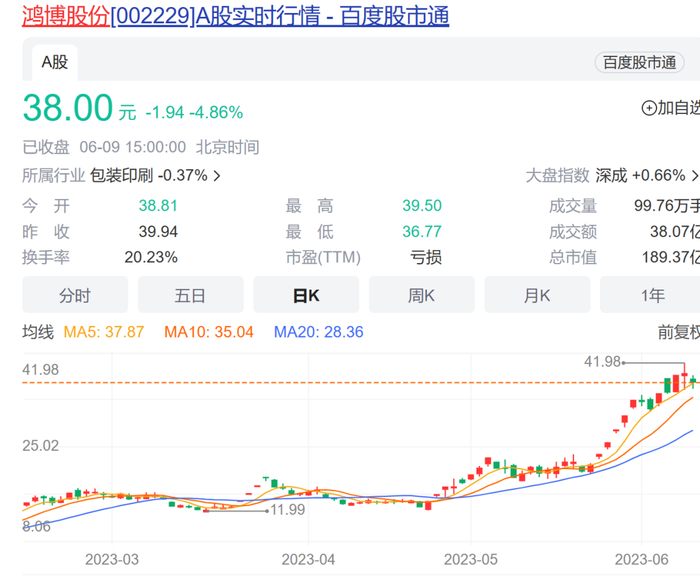700x576 pixels.
Task: Open the 鸿博股份[002229]A股实时行情 title link
Action: point(235,17)
